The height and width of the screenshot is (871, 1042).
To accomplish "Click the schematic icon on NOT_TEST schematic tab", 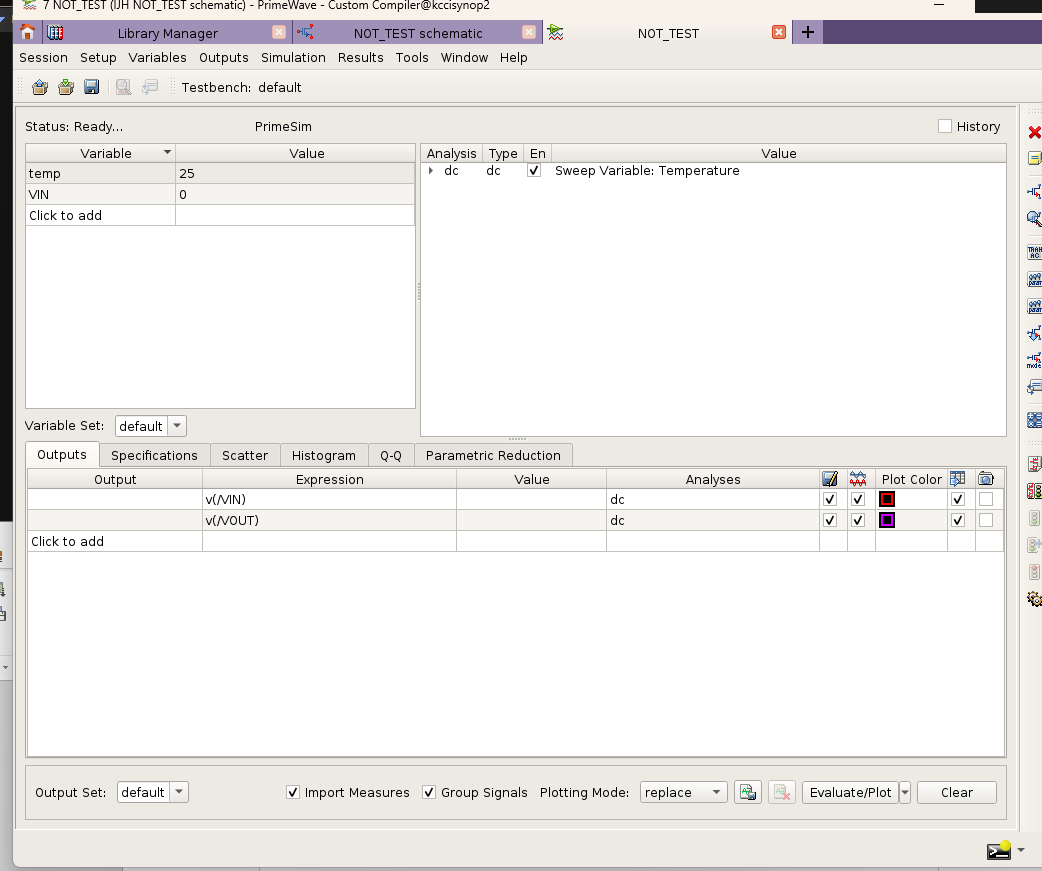I will 305,32.
